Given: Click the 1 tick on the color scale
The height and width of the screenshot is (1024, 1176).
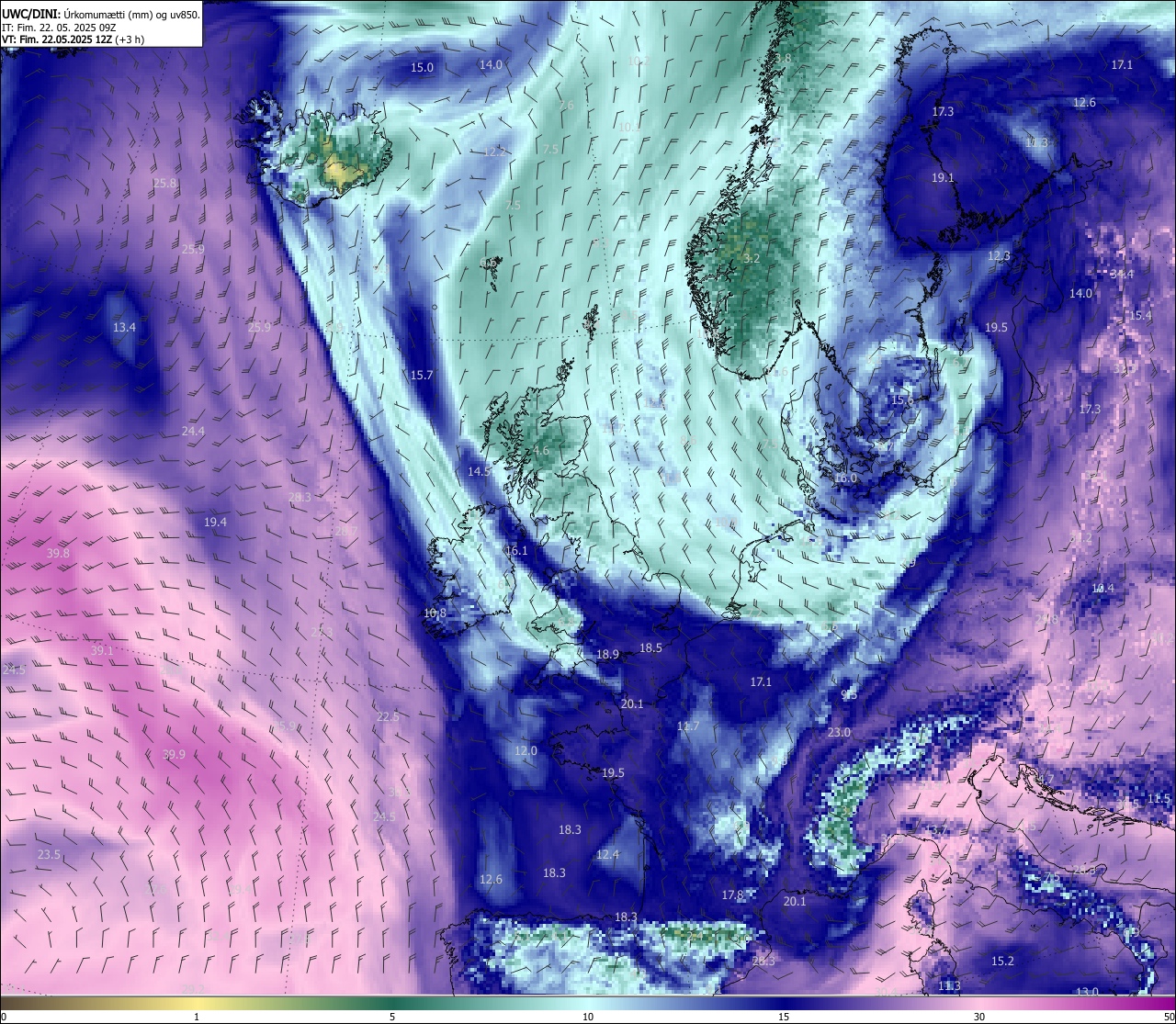Looking at the screenshot, I should tap(197, 1017).
